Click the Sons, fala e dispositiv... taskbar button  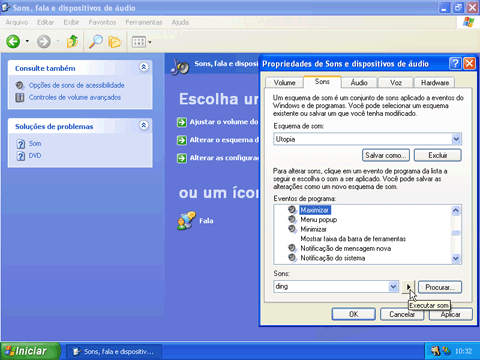[x=114, y=351]
